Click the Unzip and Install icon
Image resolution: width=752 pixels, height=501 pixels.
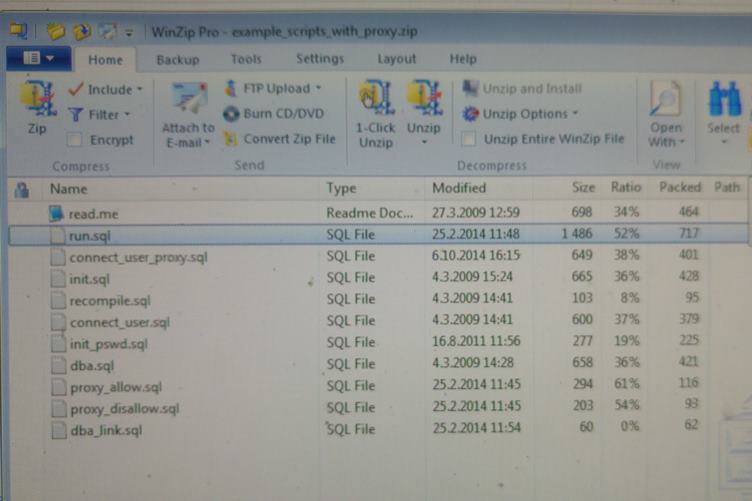tap(470, 88)
